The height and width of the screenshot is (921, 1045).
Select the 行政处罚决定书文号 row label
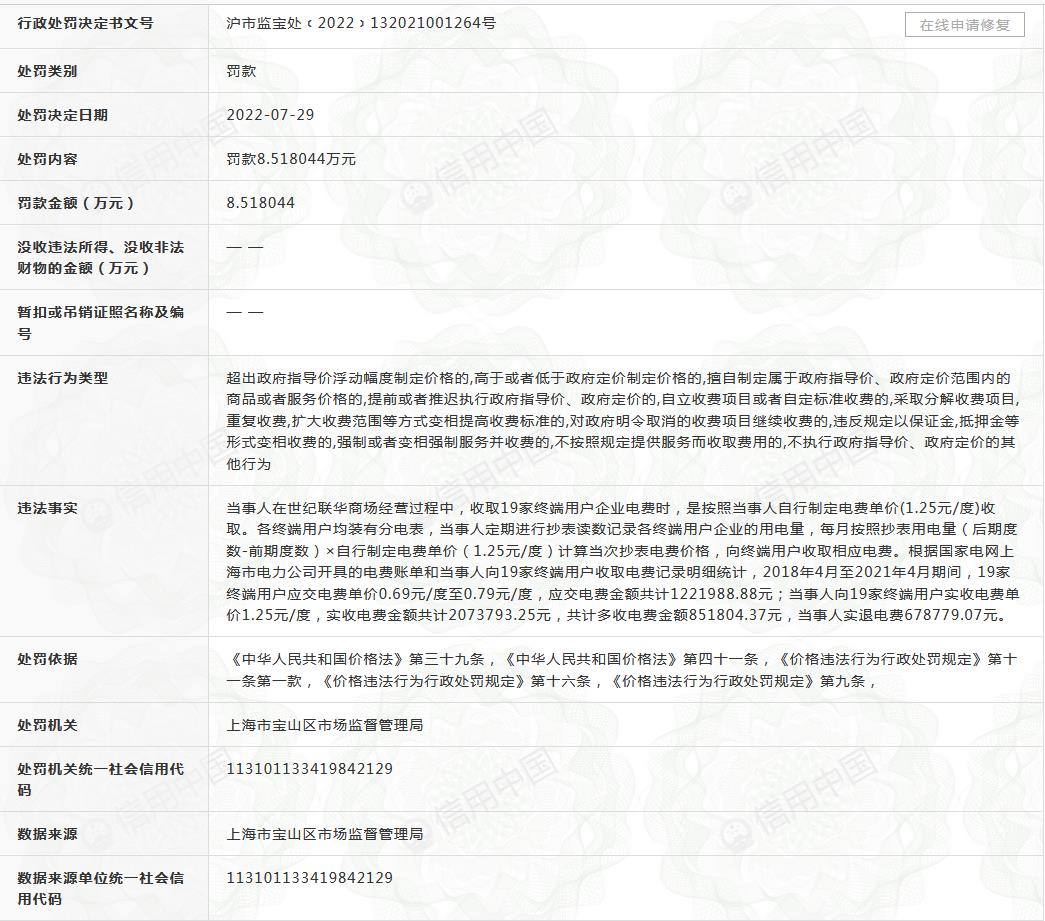pyautogui.click(x=85, y=23)
